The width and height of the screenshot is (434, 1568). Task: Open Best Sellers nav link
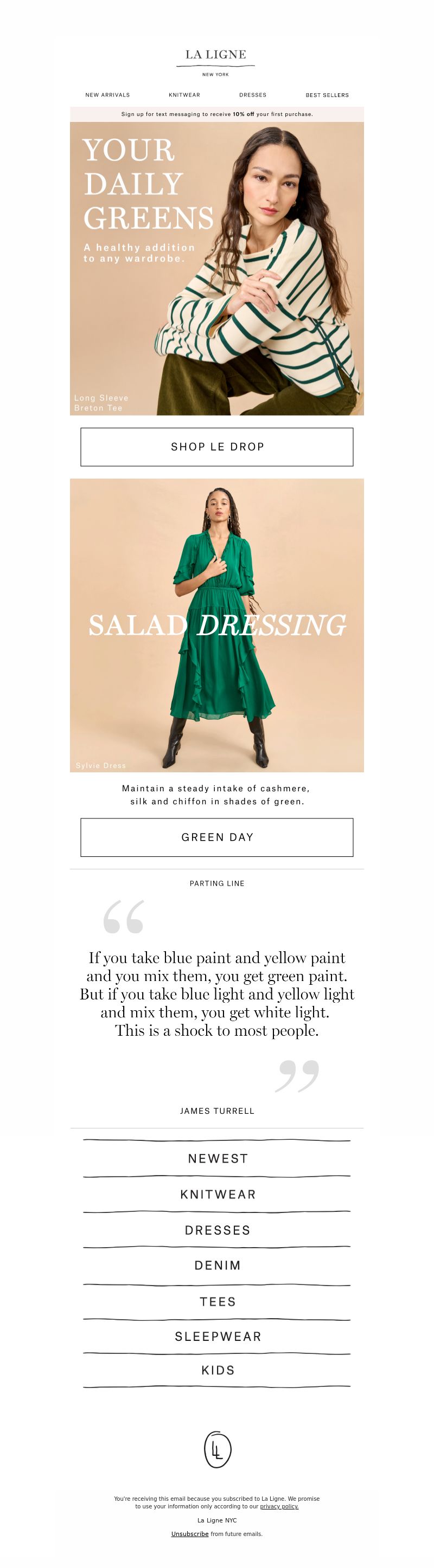tap(327, 95)
